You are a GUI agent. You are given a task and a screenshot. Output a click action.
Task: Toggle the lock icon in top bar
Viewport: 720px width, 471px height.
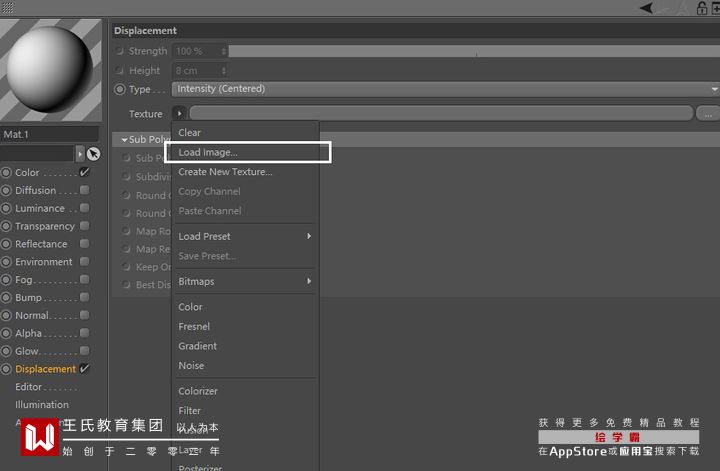point(702,8)
